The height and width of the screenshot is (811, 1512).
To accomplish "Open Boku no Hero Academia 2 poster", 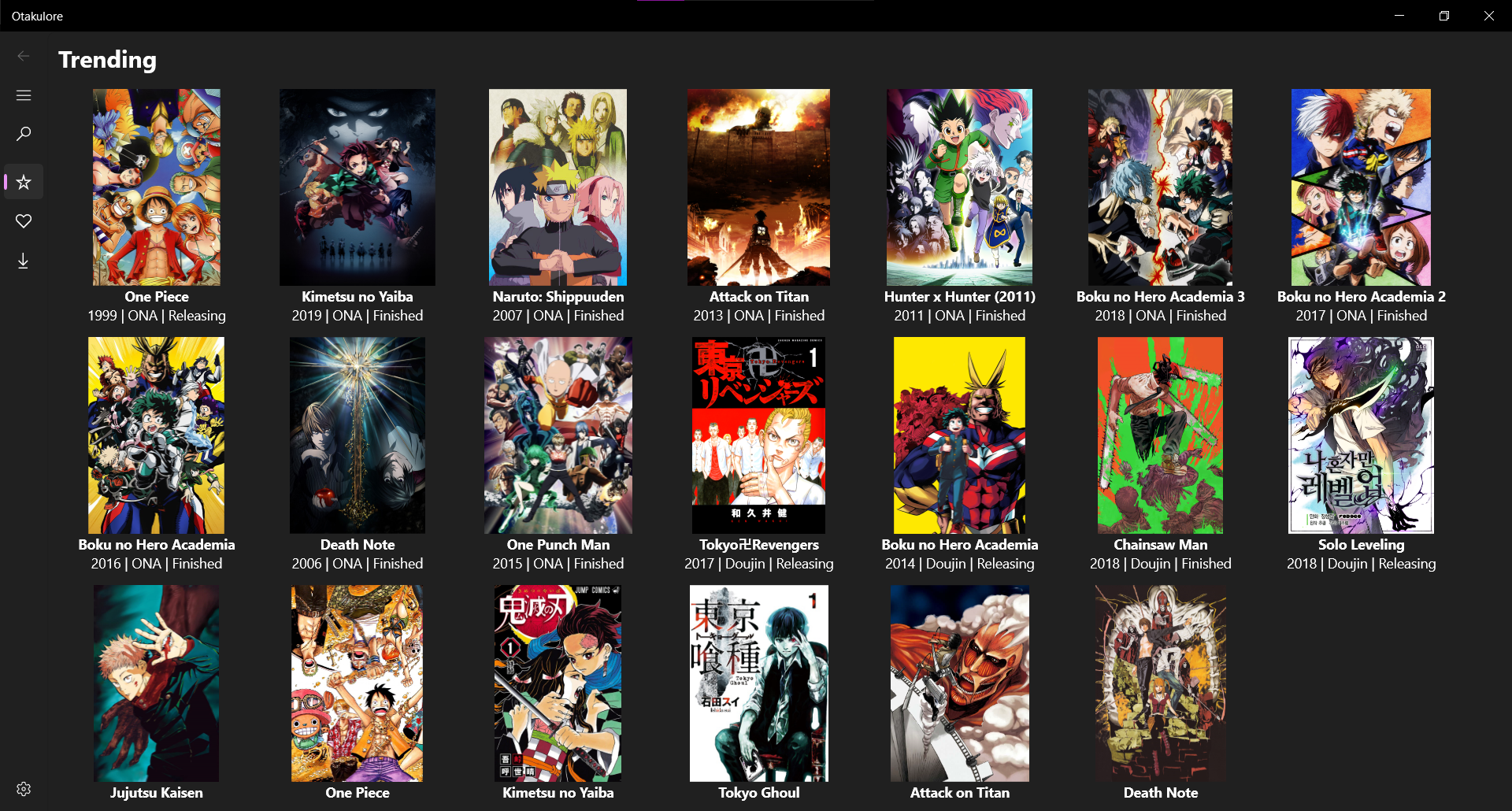I will (x=1362, y=187).
